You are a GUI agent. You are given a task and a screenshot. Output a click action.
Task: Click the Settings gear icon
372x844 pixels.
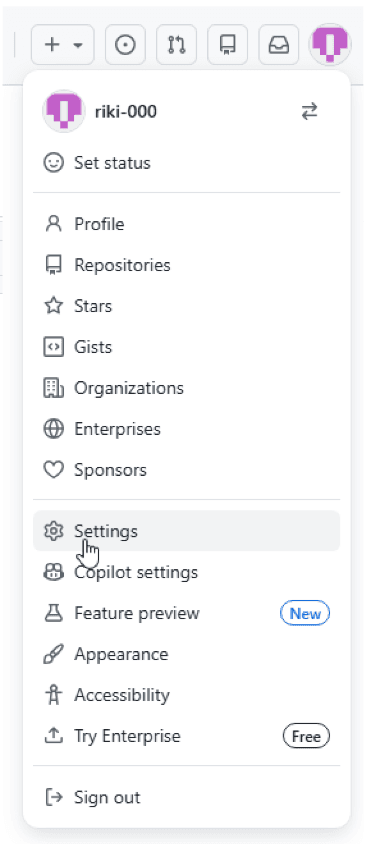point(53,531)
